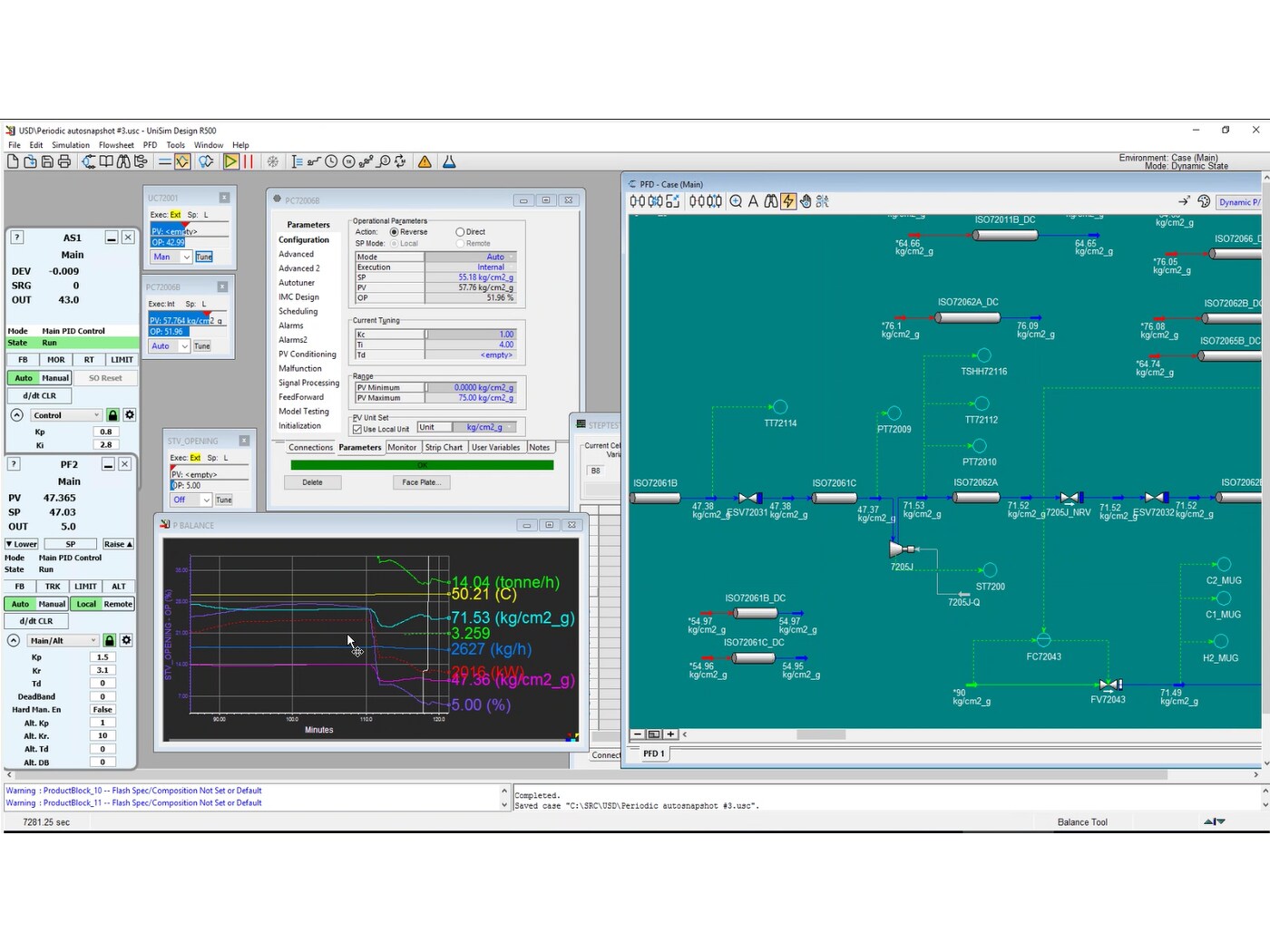Image resolution: width=1270 pixels, height=952 pixels.
Task: Click the hand pan icon in PFD toolbar
Action: pos(806,201)
